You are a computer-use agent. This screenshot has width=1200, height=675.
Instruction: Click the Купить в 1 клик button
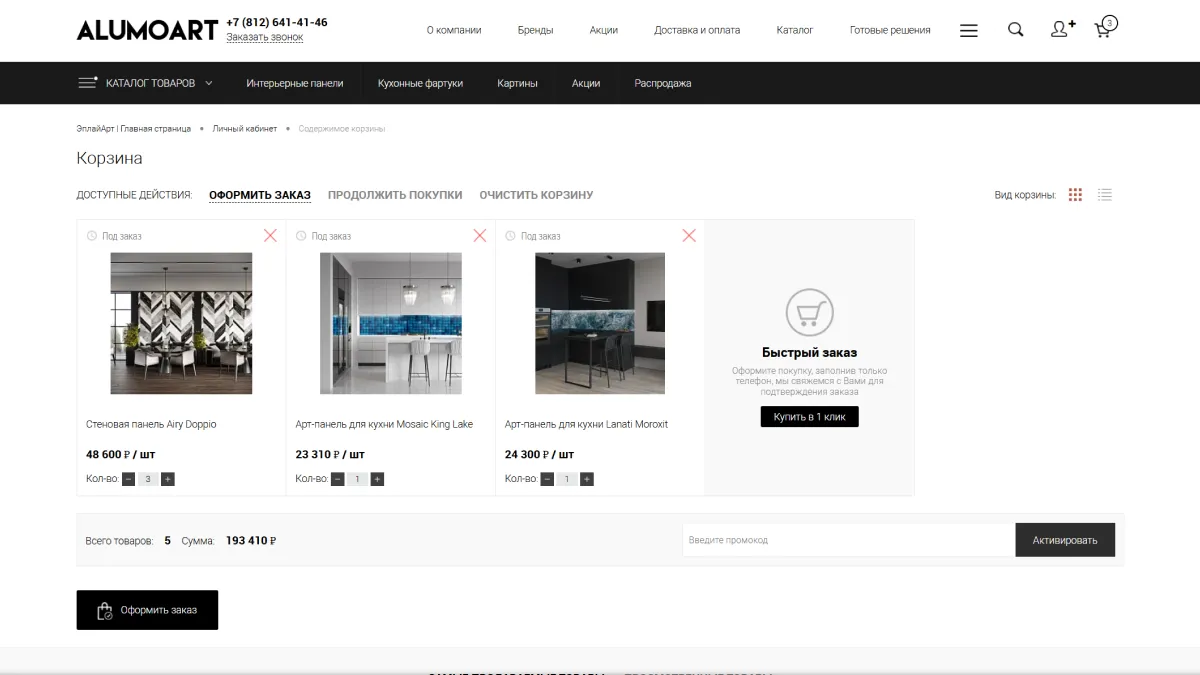(x=809, y=417)
